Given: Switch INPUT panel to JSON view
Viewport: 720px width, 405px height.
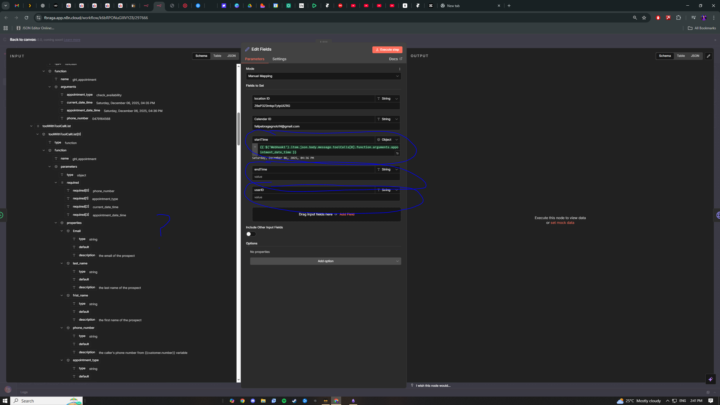Looking at the screenshot, I should coord(231,56).
